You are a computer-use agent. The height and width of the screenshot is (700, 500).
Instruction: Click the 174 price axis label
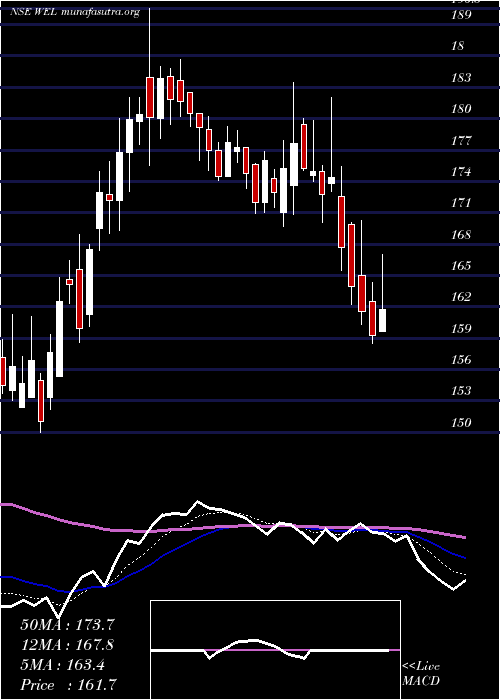[462, 172]
